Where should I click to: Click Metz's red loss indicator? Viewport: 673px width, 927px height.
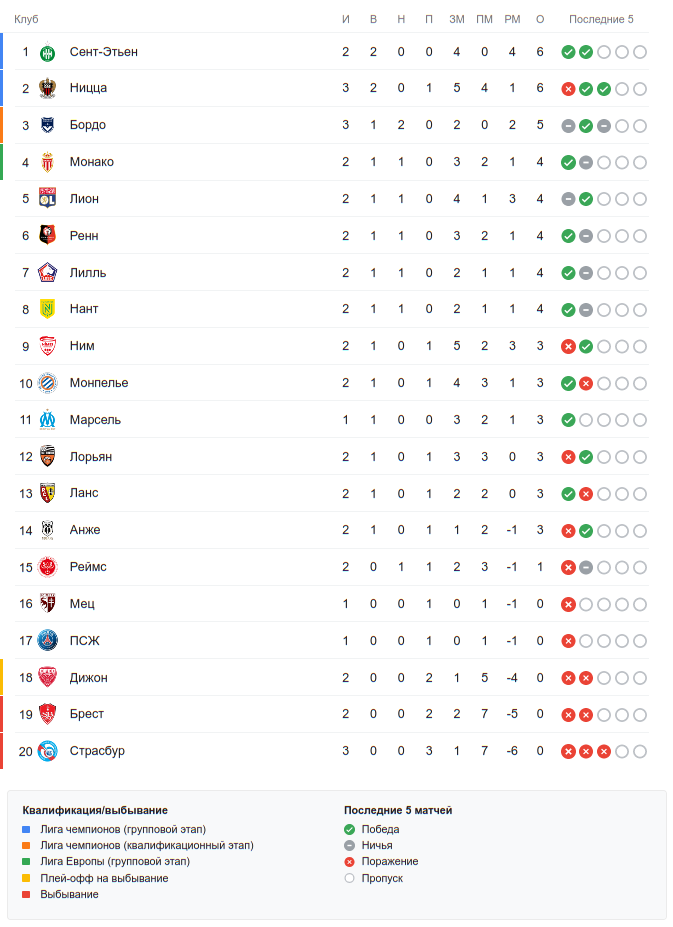(568, 604)
